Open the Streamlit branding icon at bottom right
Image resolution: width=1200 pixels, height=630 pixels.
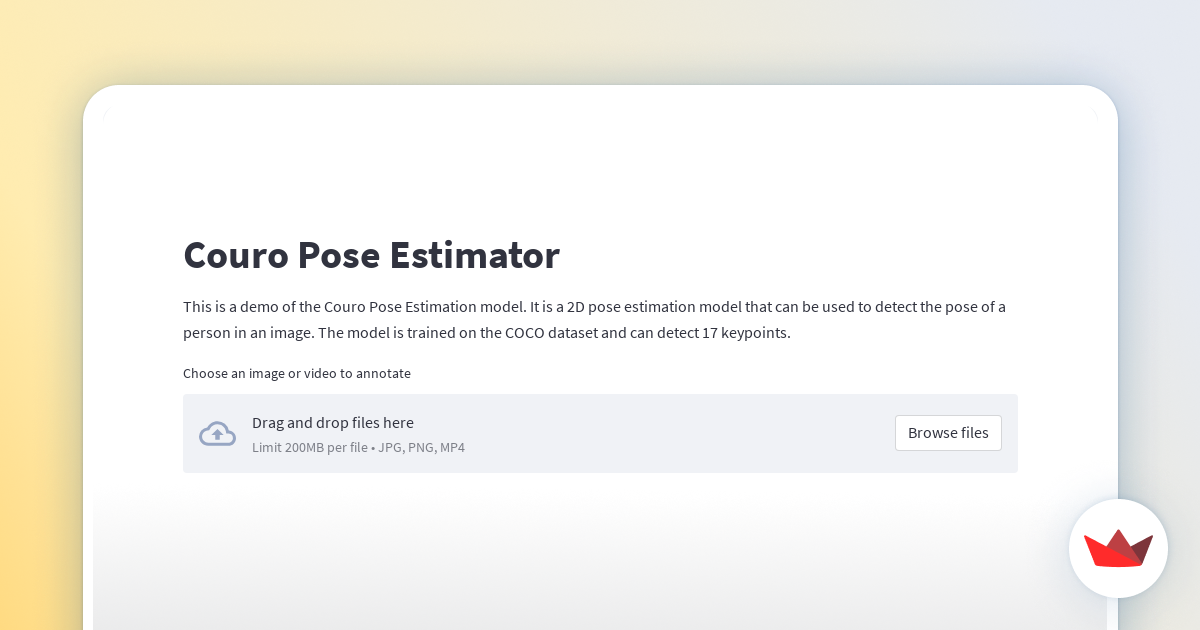click(x=1118, y=549)
